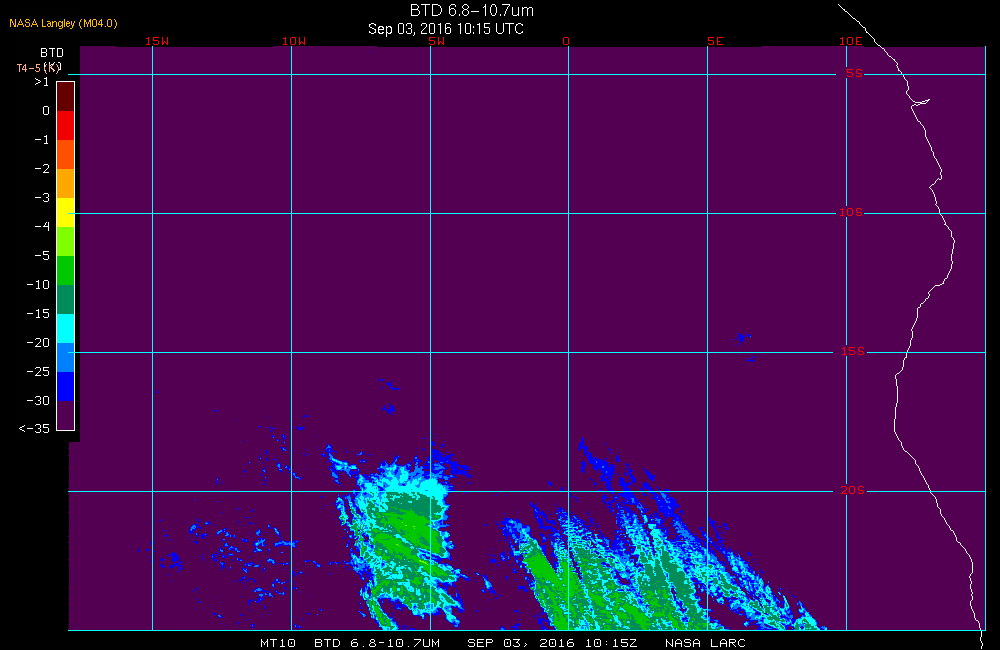This screenshot has width=1000, height=650.
Task: Click the '<-35' legend value
Action: pos(34,429)
